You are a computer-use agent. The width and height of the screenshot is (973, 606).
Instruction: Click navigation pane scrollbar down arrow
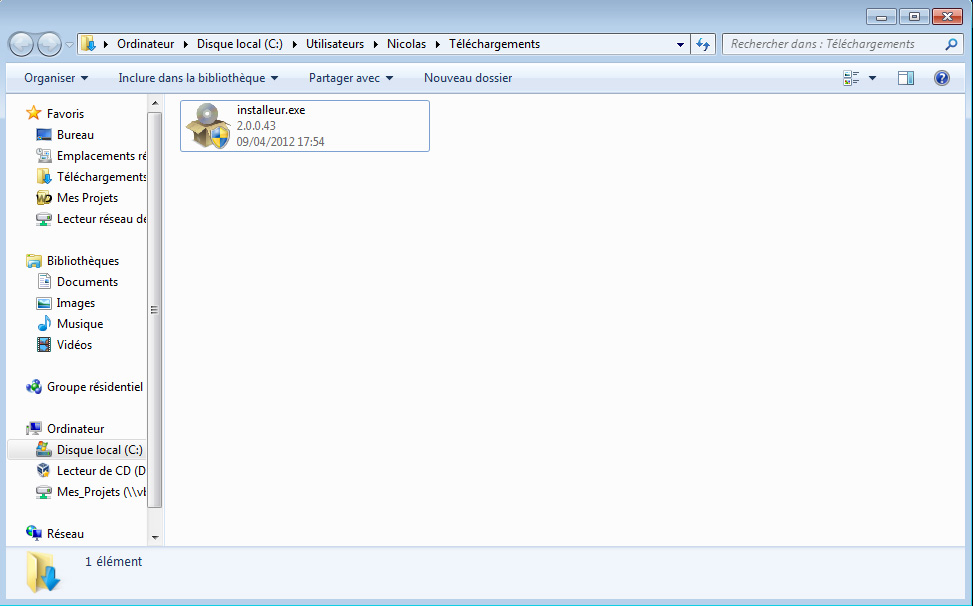click(x=155, y=537)
